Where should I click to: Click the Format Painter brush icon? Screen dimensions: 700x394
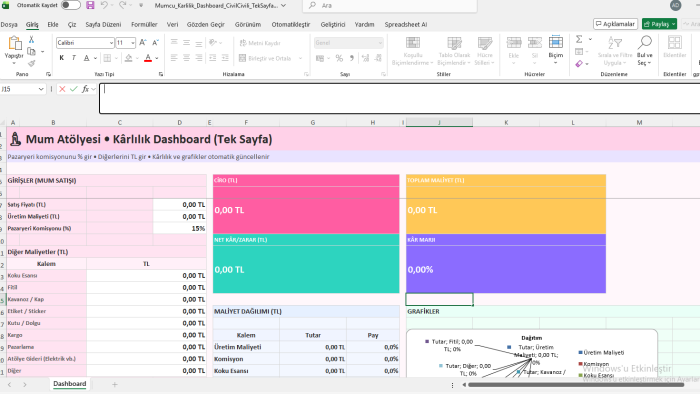(x=31, y=63)
